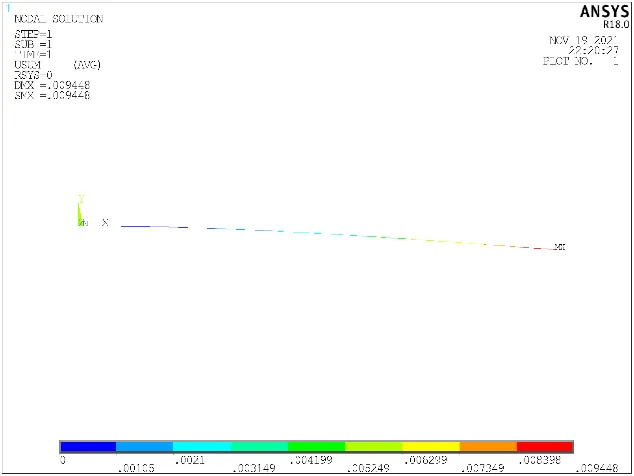This screenshot has height=476, width=634.
Task: Click the orange legend color band
Action: 488,446
